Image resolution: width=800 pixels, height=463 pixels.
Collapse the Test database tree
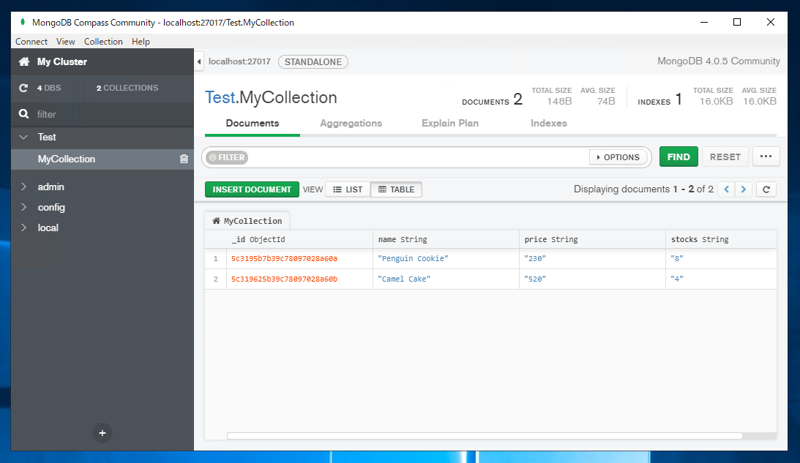pyautogui.click(x=23, y=137)
